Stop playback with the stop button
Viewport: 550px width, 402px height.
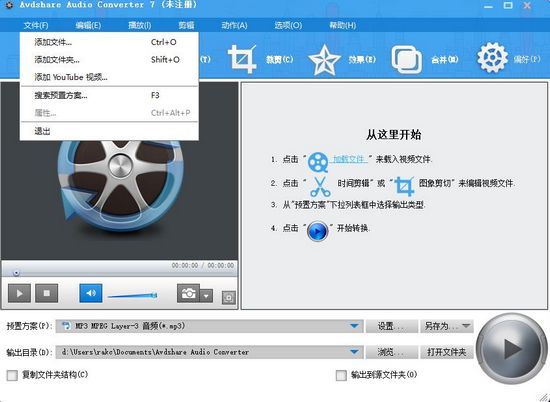tap(47, 293)
